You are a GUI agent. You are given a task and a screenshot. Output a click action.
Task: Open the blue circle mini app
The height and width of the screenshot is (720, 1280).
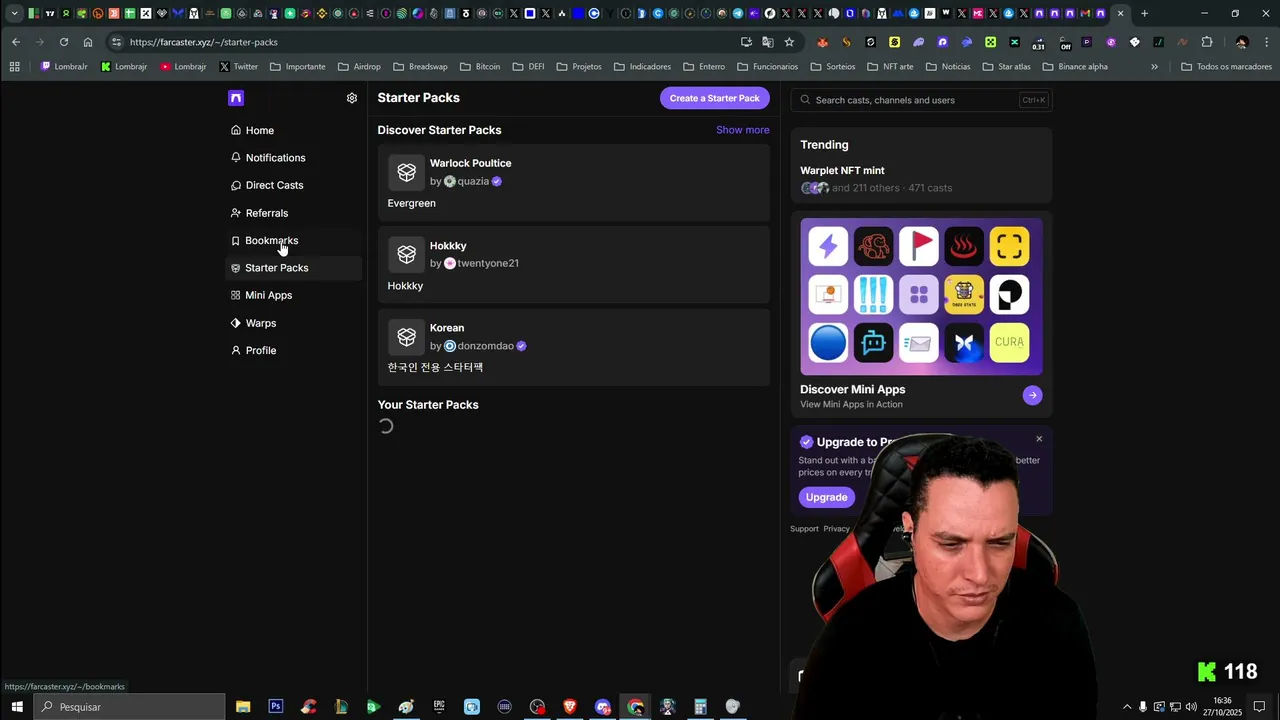pos(828,342)
